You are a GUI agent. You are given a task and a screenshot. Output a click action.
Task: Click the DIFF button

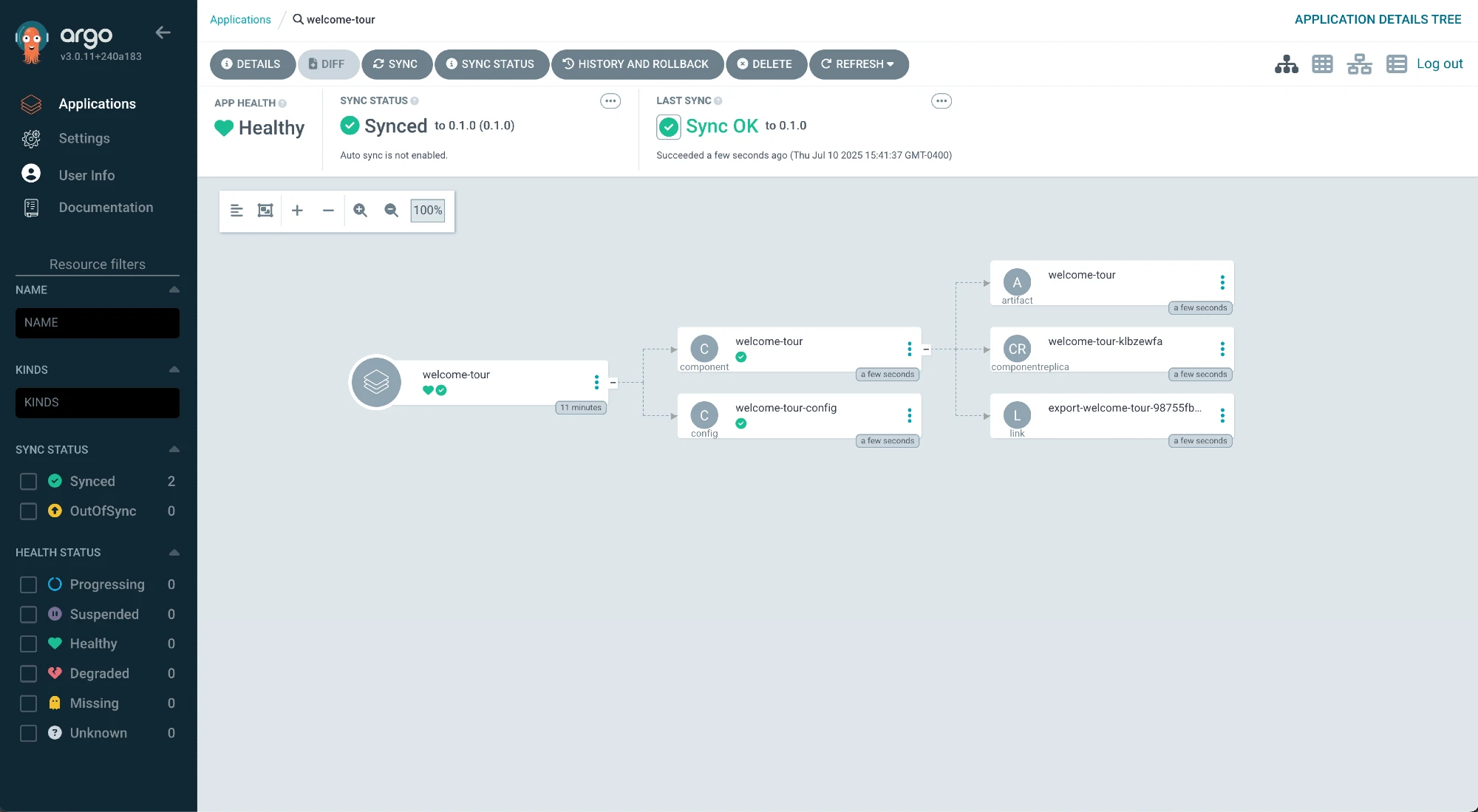(x=328, y=64)
